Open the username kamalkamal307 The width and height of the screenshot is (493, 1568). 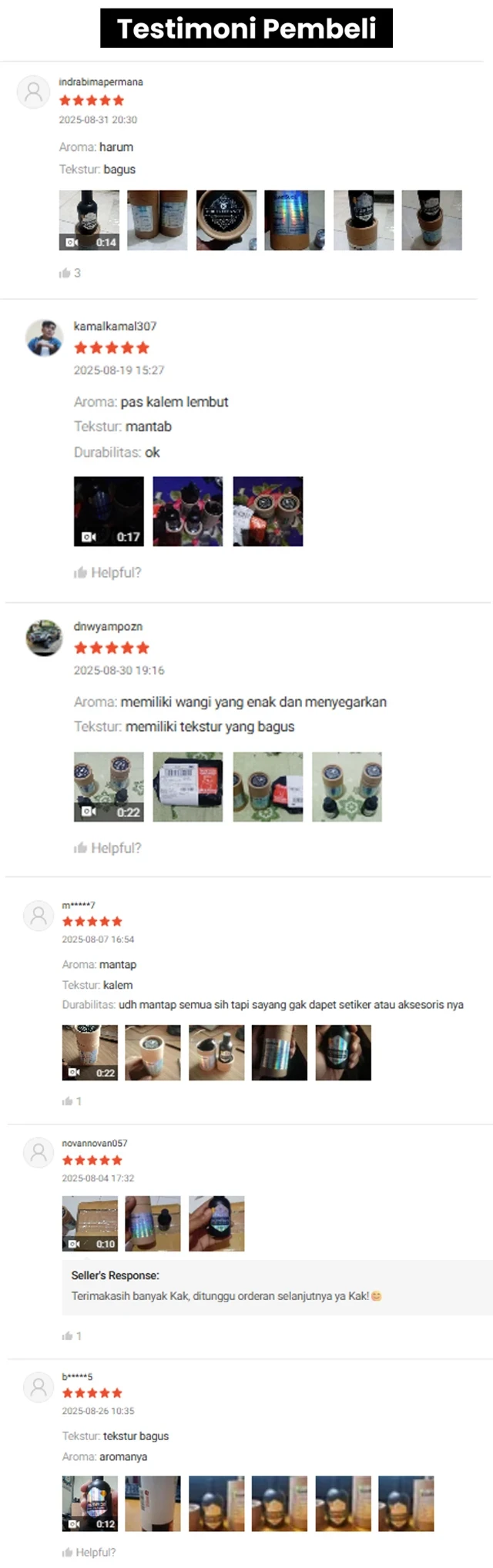tap(115, 326)
